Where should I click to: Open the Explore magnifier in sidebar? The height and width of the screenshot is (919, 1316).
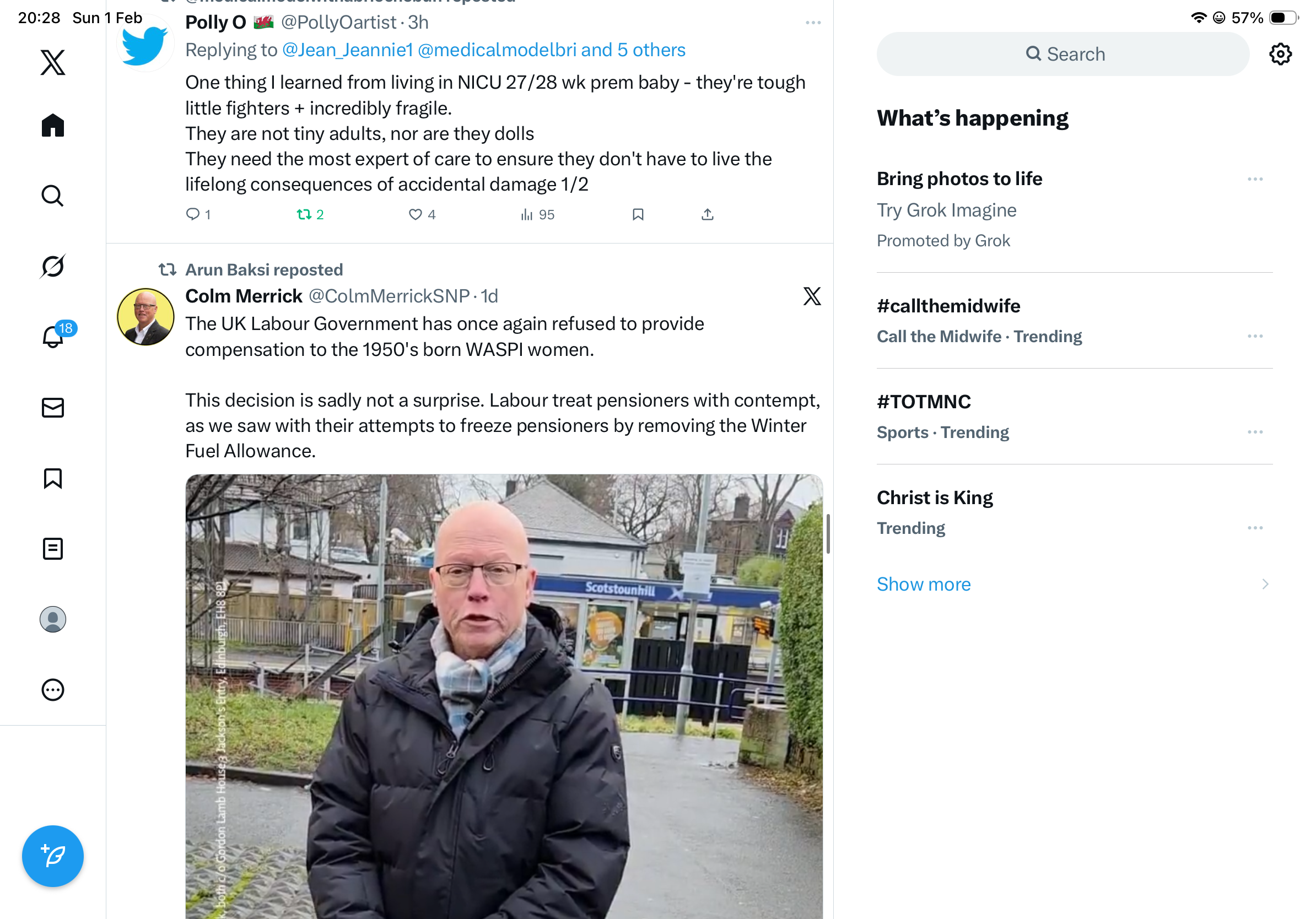tap(53, 196)
